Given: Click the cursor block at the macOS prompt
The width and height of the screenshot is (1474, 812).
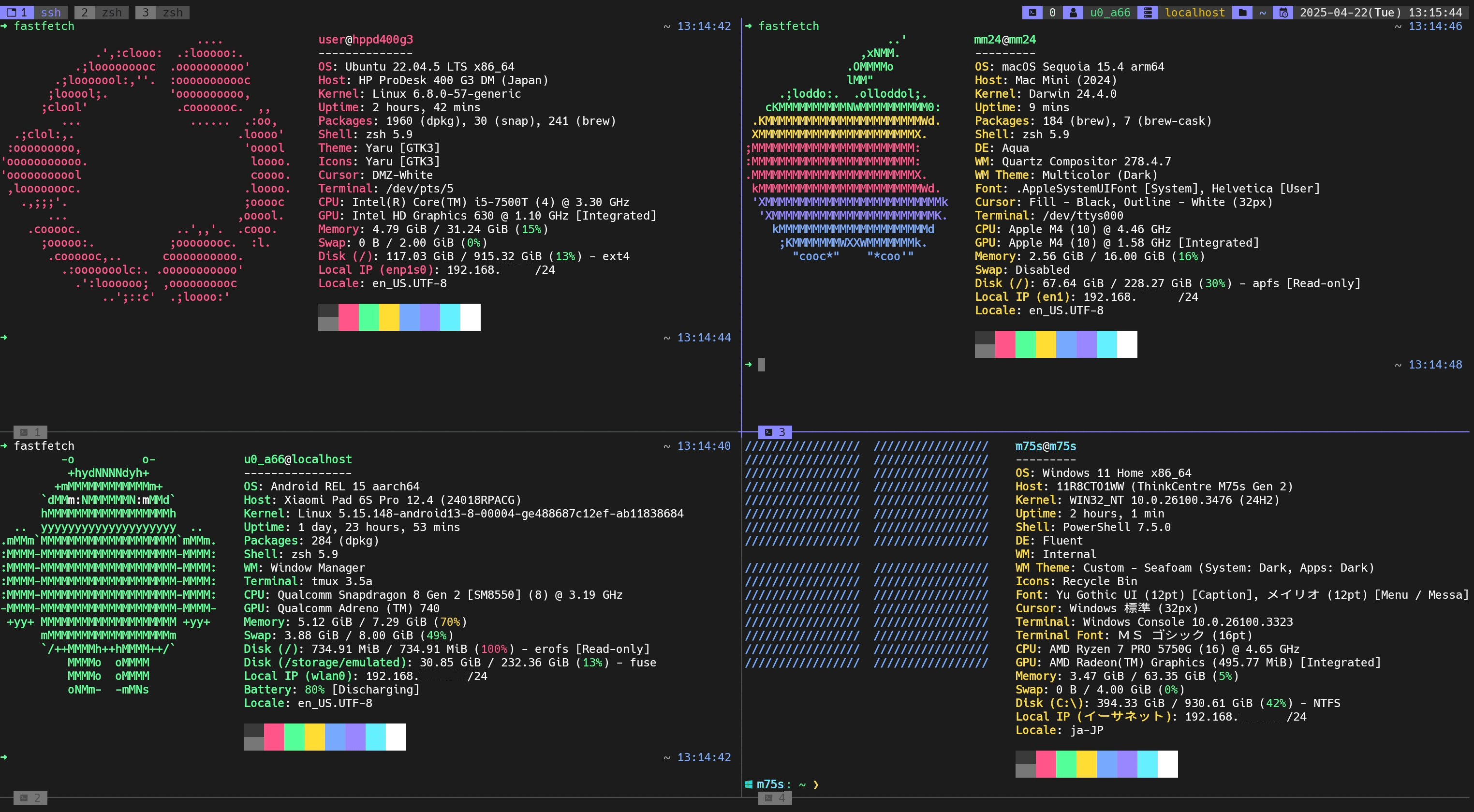Looking at the screenshot, I should [x=762, y=365].
